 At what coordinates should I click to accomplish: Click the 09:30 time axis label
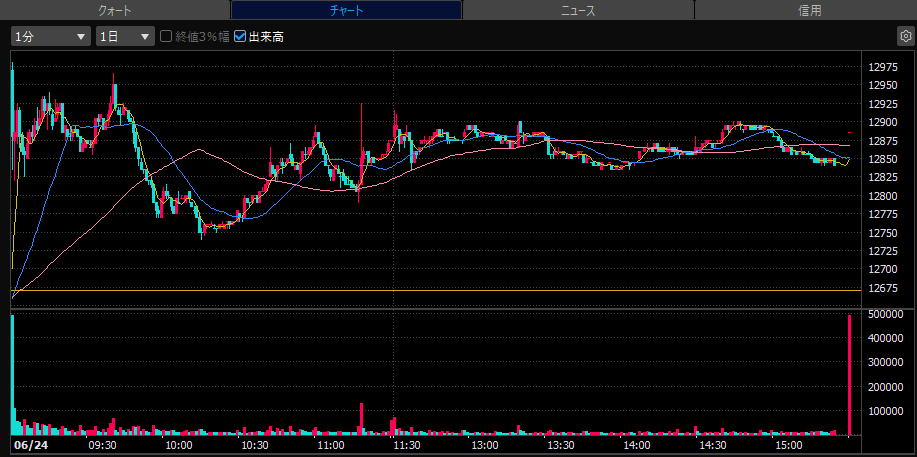click(x=101, y=445)
